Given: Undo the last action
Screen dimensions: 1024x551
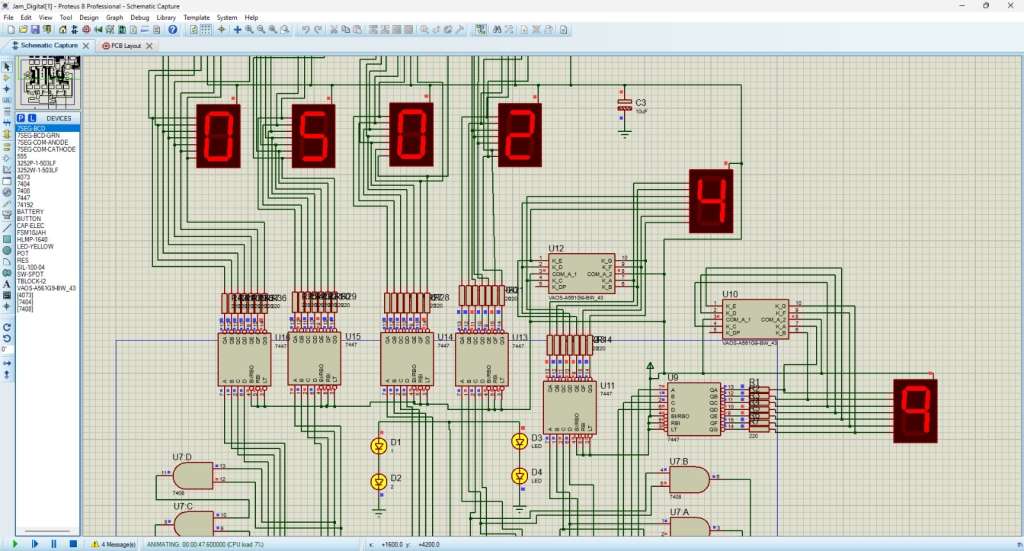Looking at the screenshot, I should point(306,29).
